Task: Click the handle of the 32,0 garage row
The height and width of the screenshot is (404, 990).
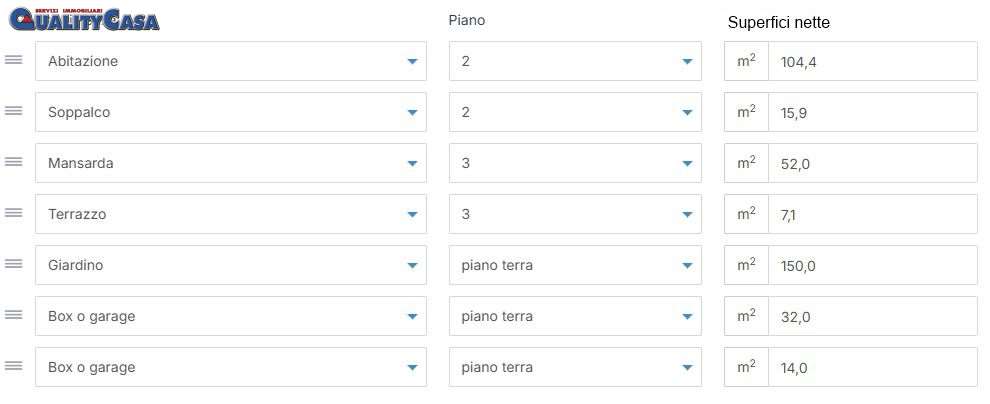Action: tap(13, 315)
